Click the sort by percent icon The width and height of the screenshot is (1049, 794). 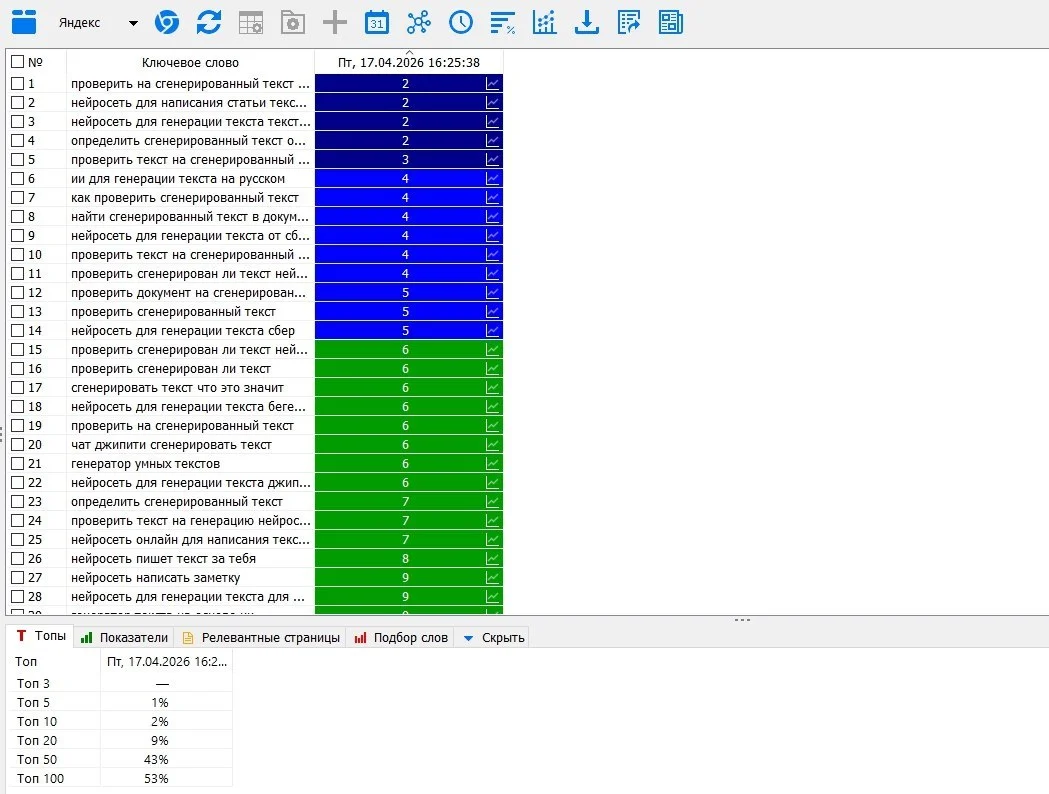[x=502, y=22]
